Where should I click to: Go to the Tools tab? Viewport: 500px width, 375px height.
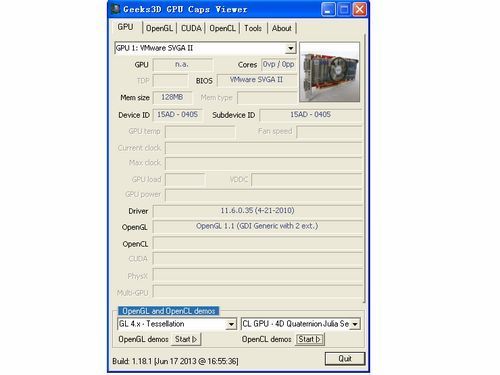click(253, 28)
